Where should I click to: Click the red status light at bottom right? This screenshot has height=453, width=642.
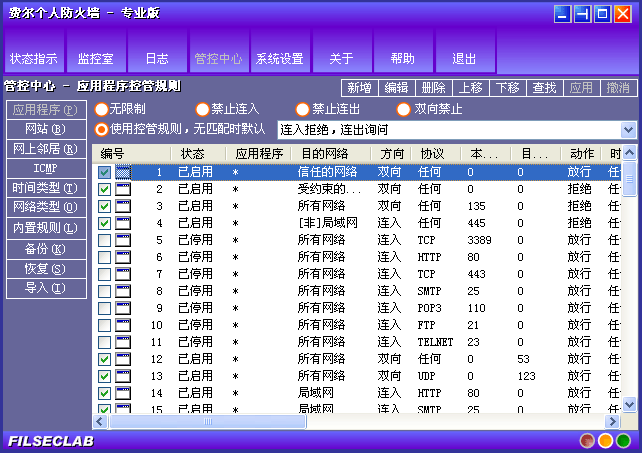pos(588,440)
